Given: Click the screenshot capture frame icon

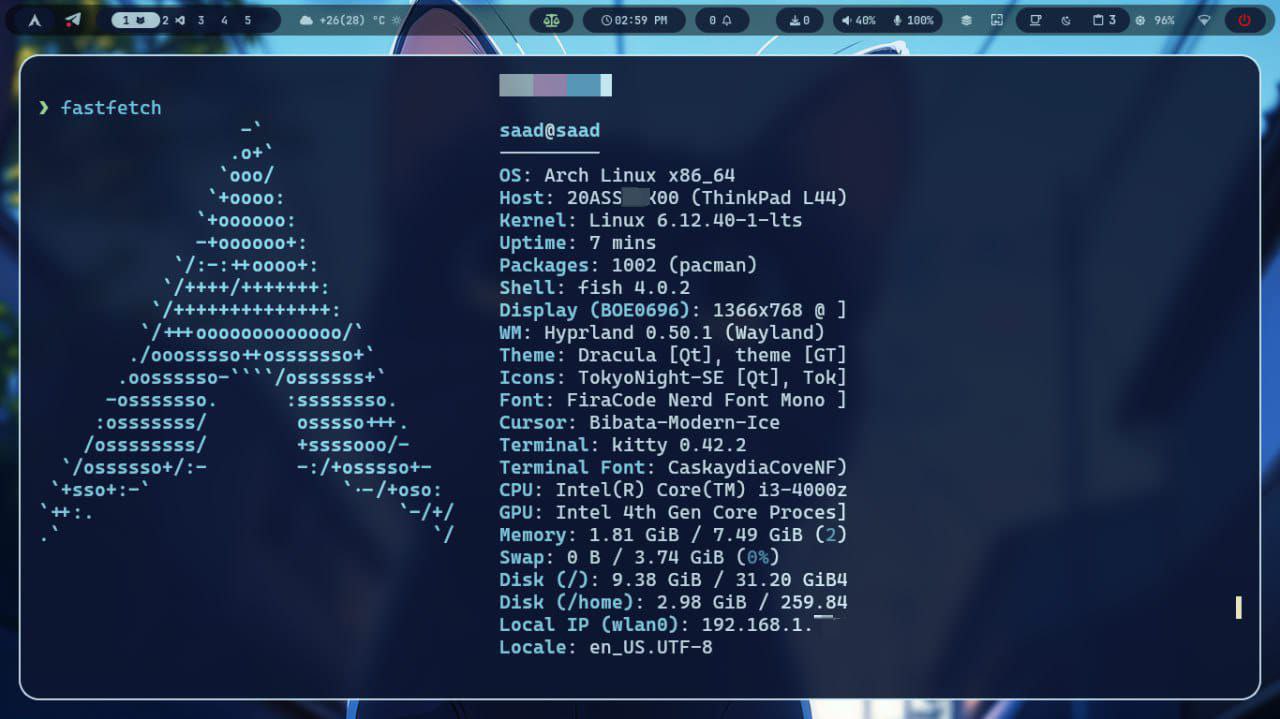Looking at the screenshot, I should pyautogui.click(x=996, y=20).
